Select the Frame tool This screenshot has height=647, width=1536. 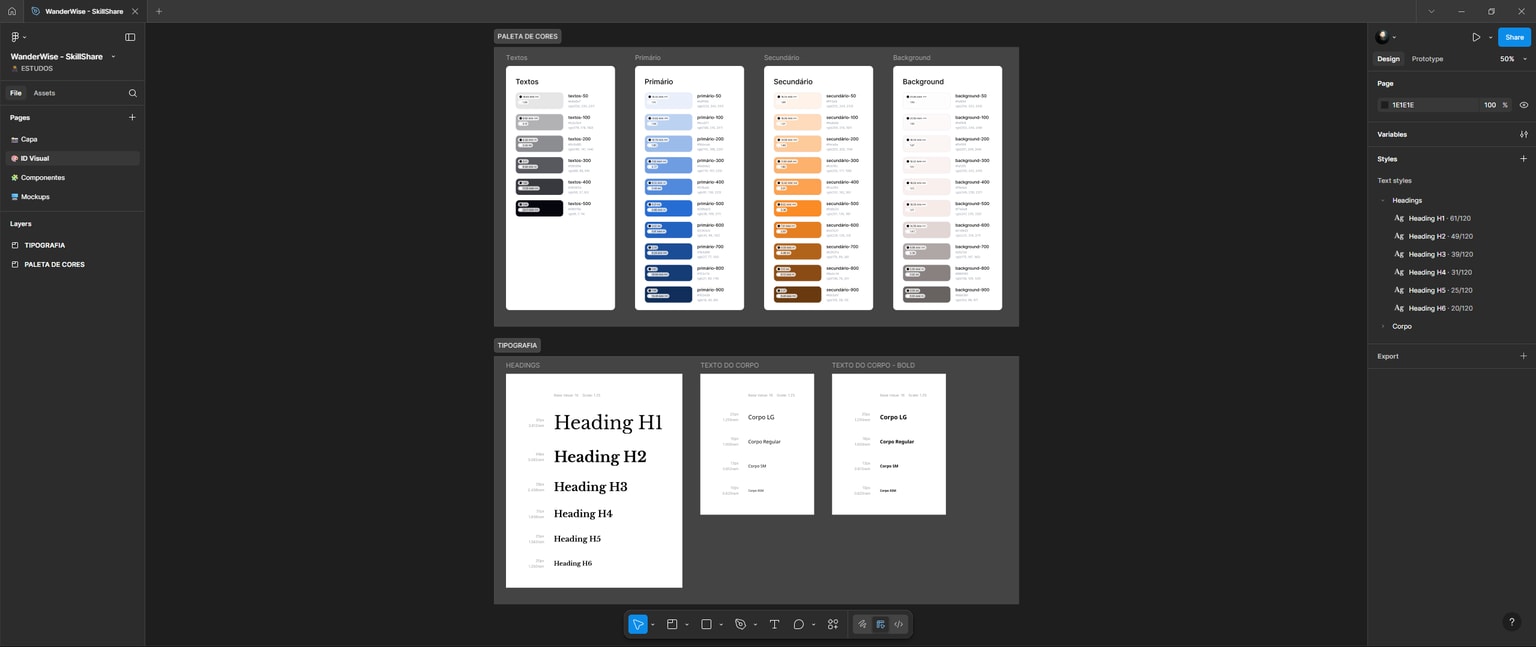click(x=672, y=624)
